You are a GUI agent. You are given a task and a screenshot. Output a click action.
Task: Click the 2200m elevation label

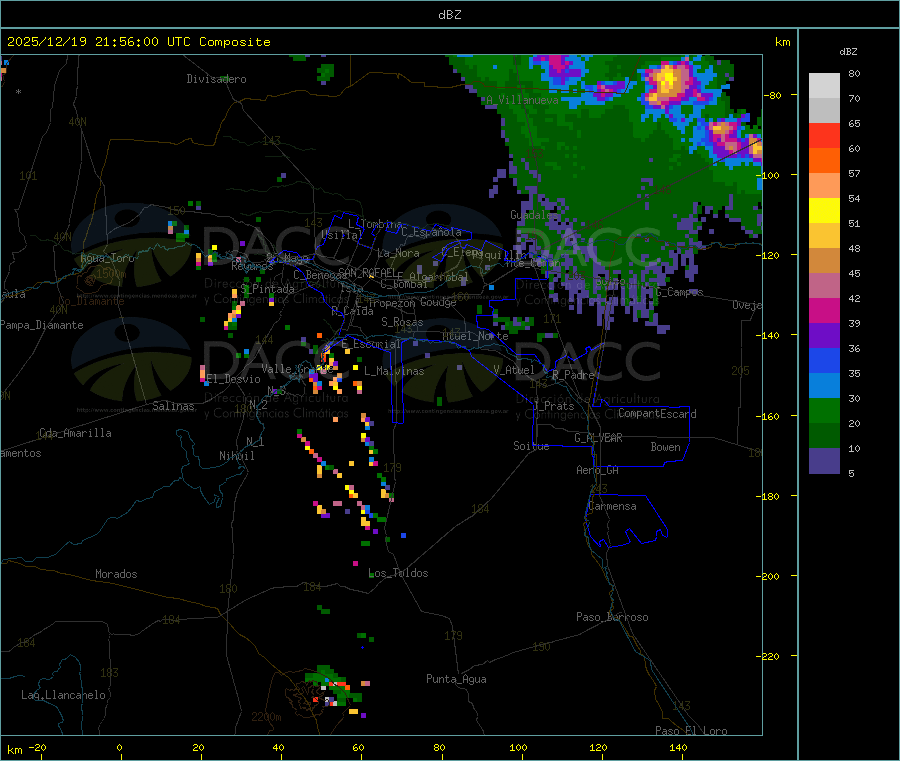pos(266,717)
